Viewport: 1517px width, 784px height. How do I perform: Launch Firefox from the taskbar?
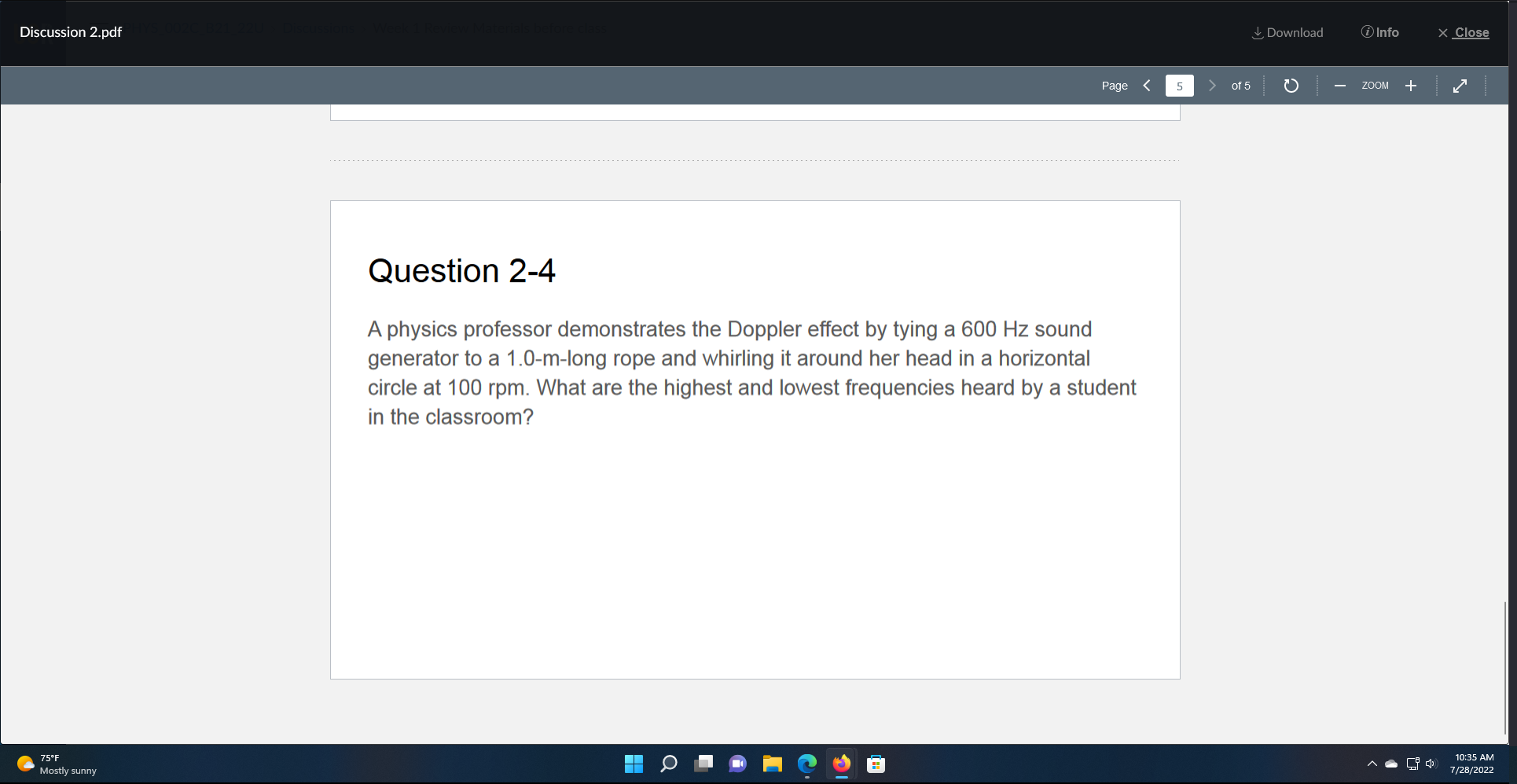pos(840,764)
